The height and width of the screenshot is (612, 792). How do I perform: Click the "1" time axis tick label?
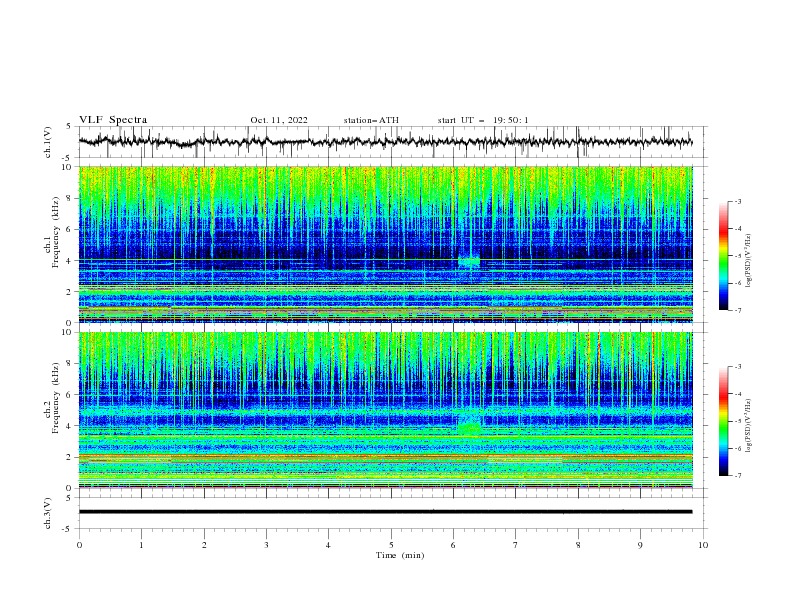(141, 545)
